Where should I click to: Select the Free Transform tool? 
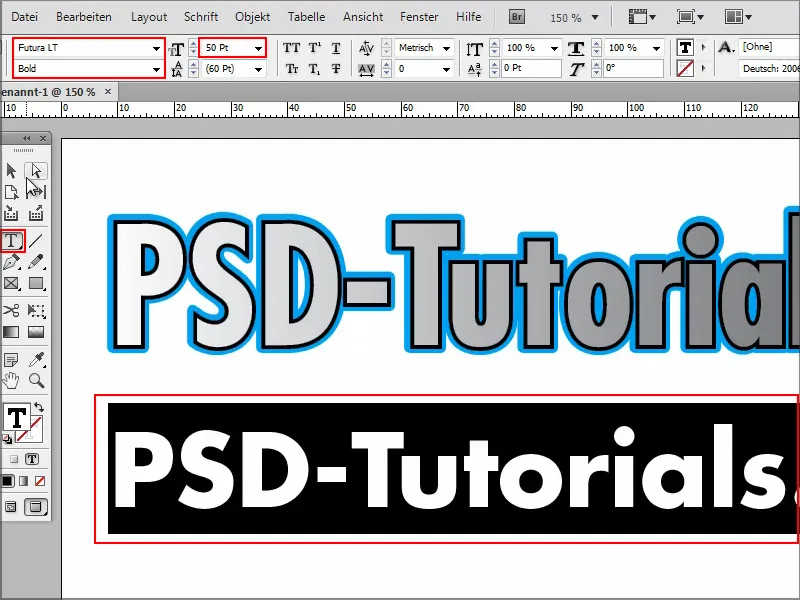[36, 310]
